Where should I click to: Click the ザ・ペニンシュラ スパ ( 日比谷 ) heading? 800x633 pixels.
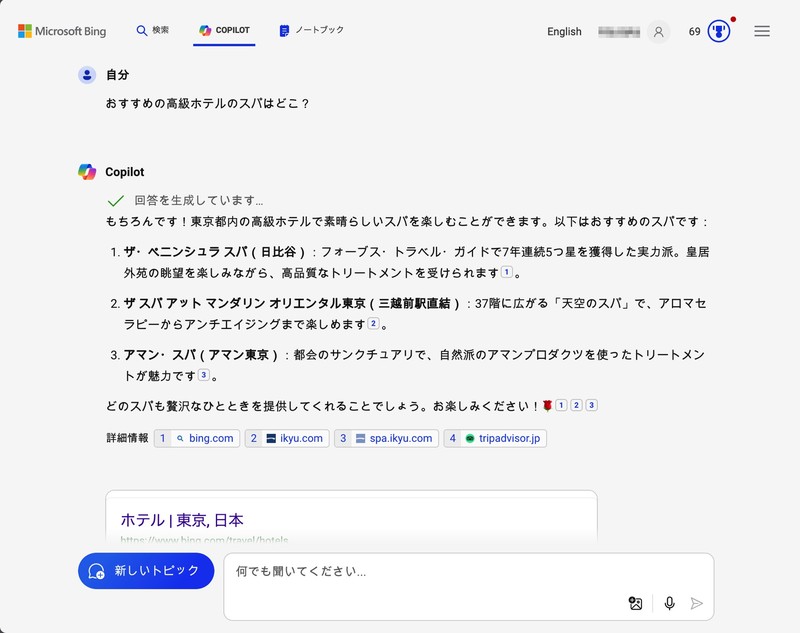coord(214,252)
